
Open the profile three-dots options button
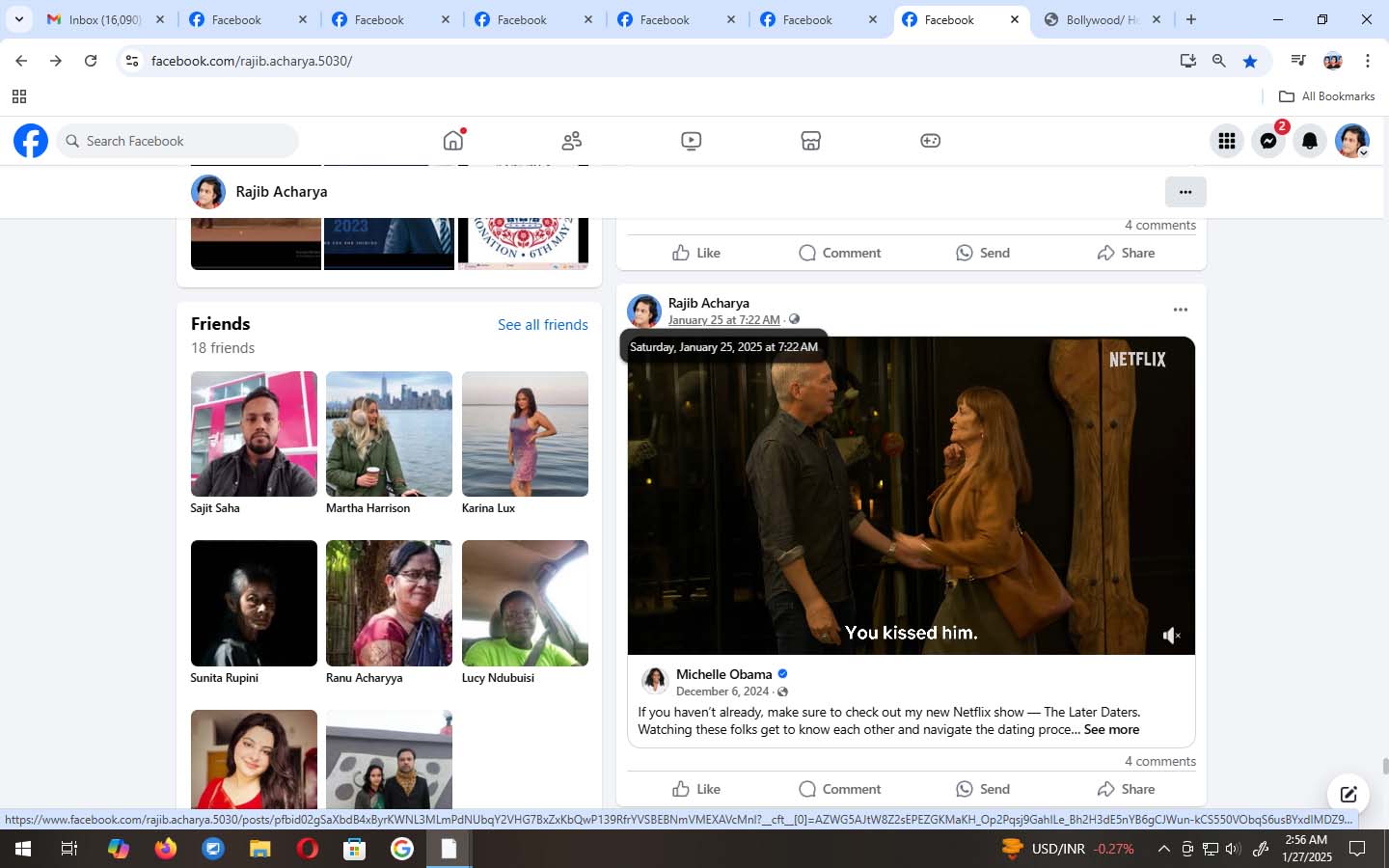tap(1185, 192)
